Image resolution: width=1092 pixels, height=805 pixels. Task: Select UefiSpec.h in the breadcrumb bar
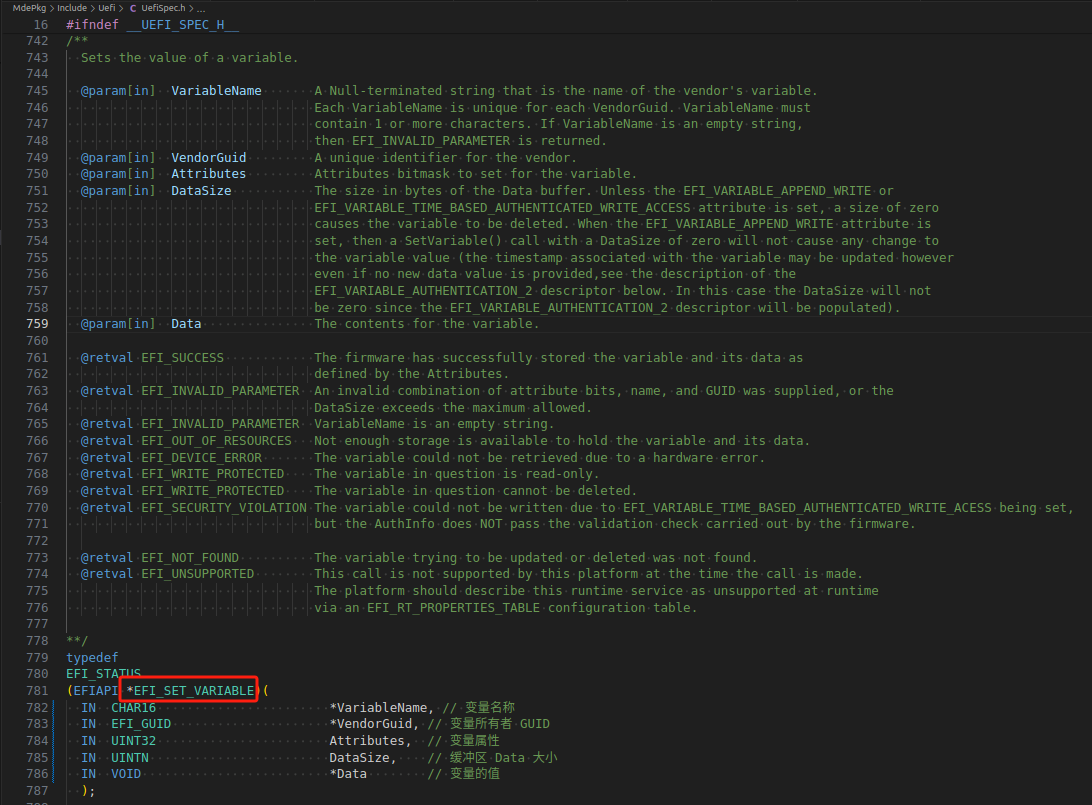(x=166, y=7)
